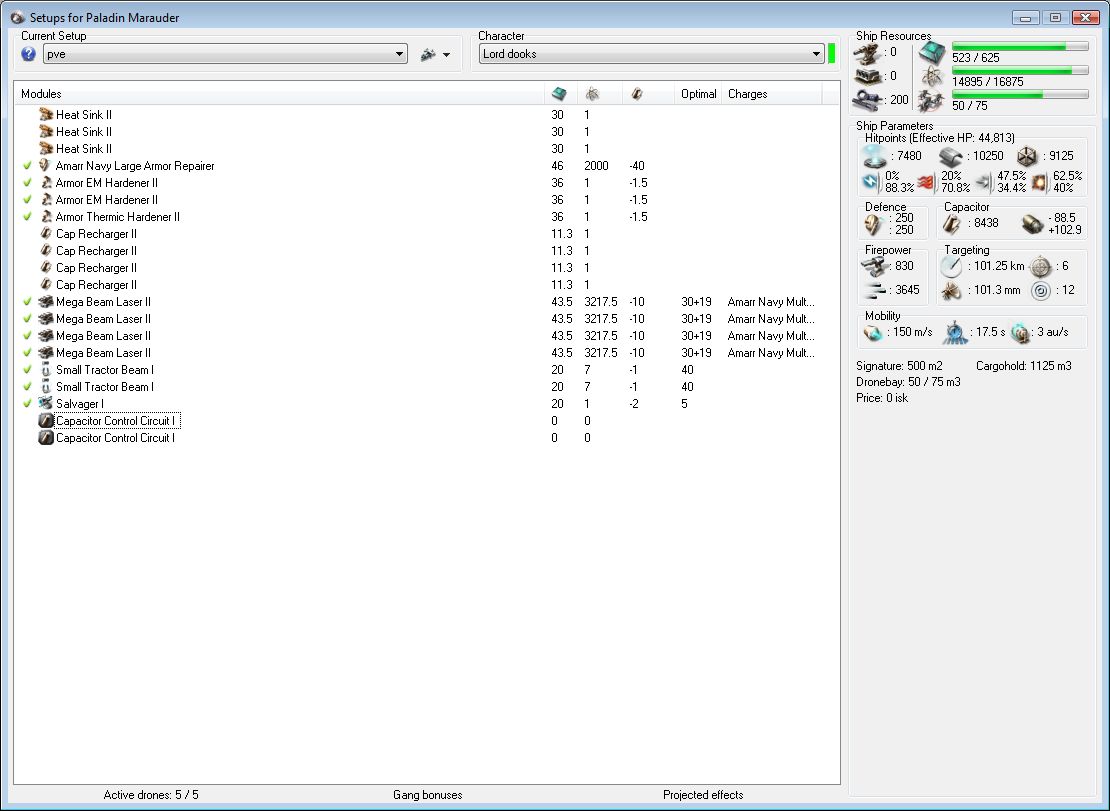Click the CPU resource icon
This screenshot has width=1110, height=811.
coord(932,52)
